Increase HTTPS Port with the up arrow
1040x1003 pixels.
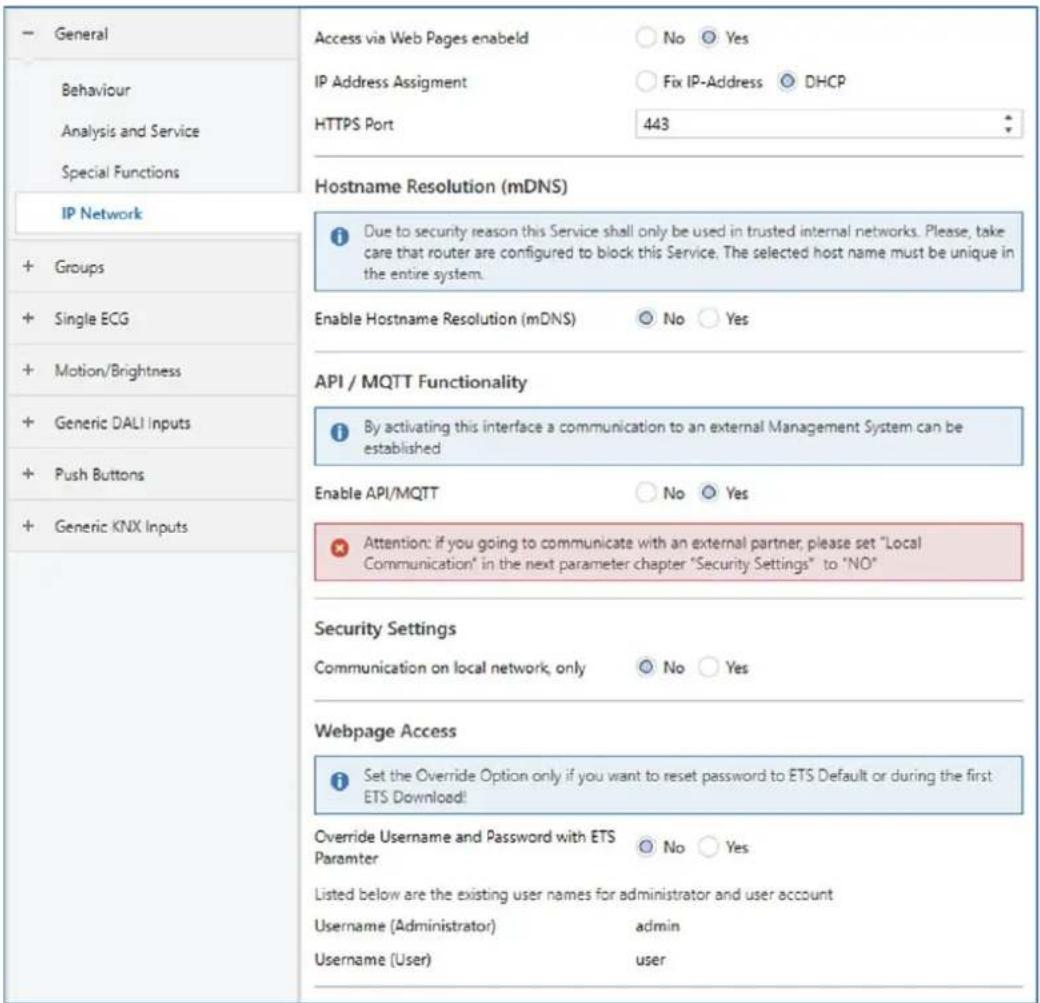(1008, 117)
